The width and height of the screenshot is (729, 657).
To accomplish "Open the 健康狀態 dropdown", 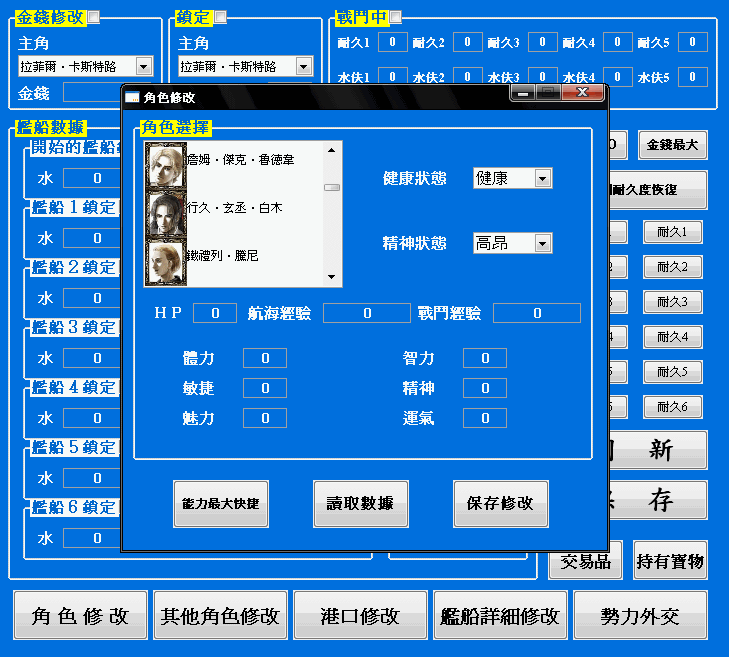I will [542, 178].
